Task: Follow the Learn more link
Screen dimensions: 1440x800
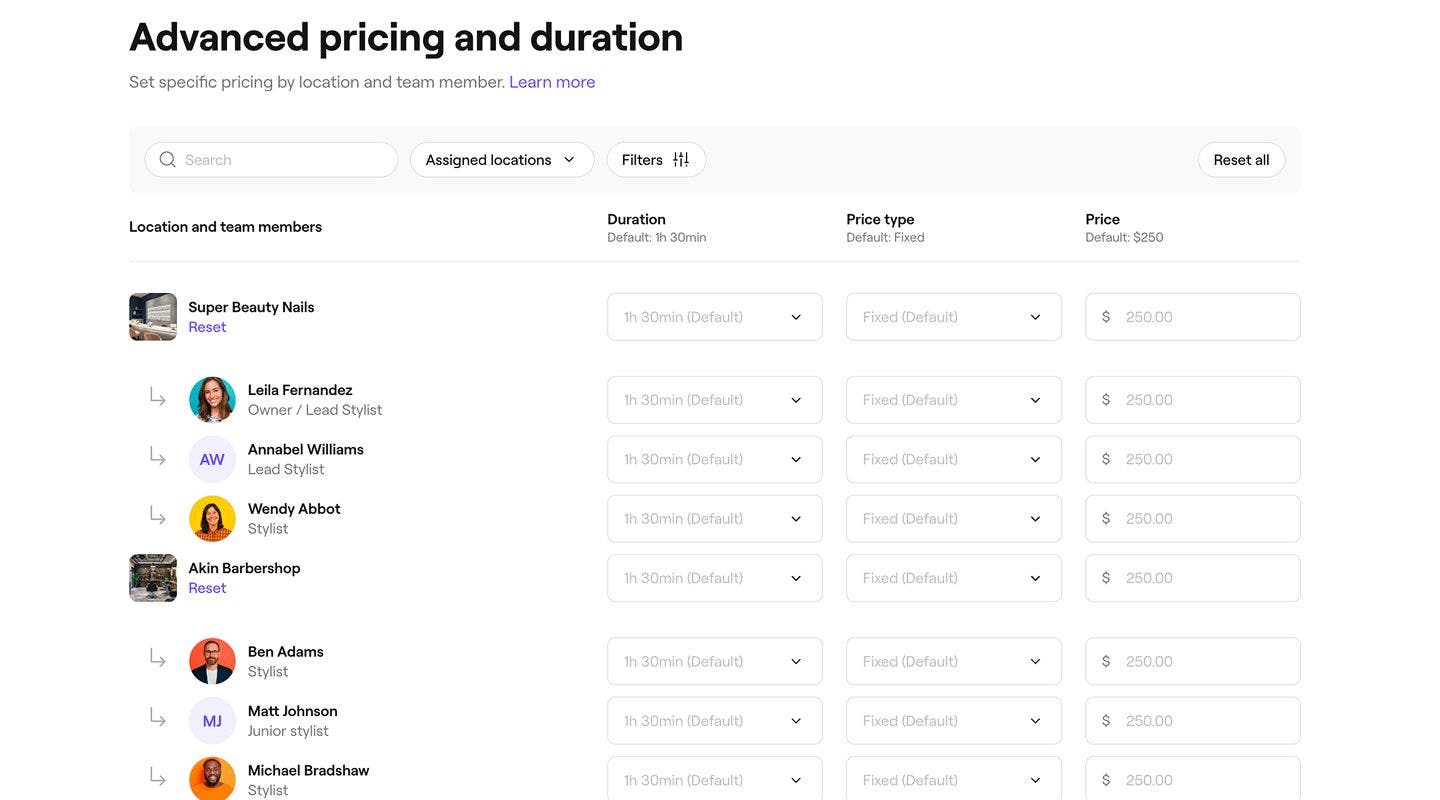Action: click(x=552, y=82)
